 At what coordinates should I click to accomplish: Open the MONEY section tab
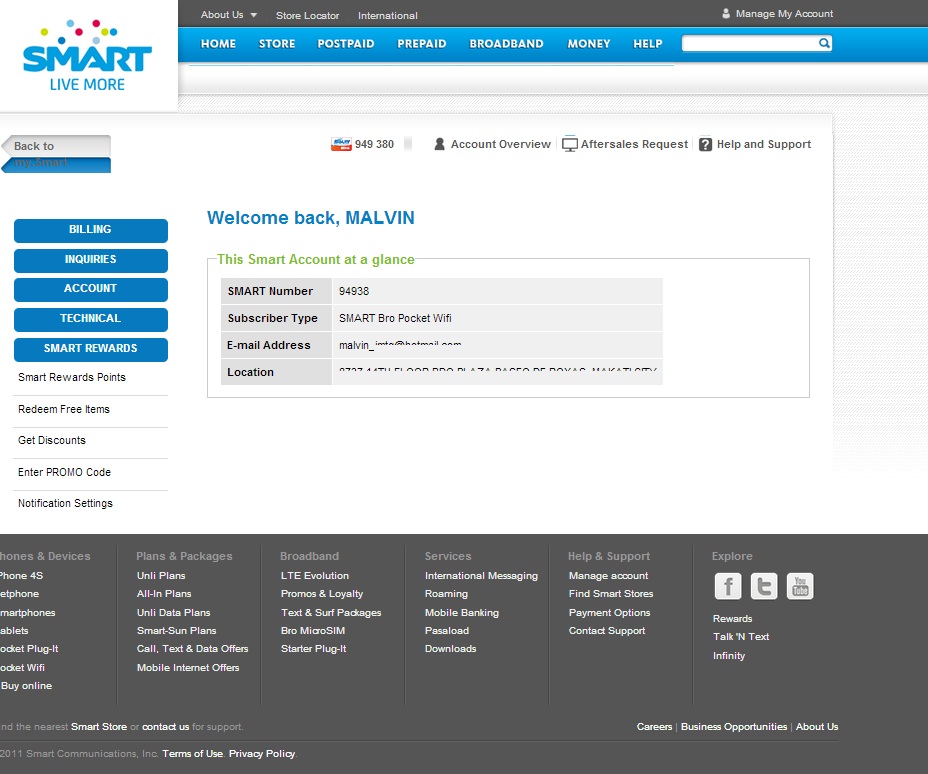pos(588,44)
